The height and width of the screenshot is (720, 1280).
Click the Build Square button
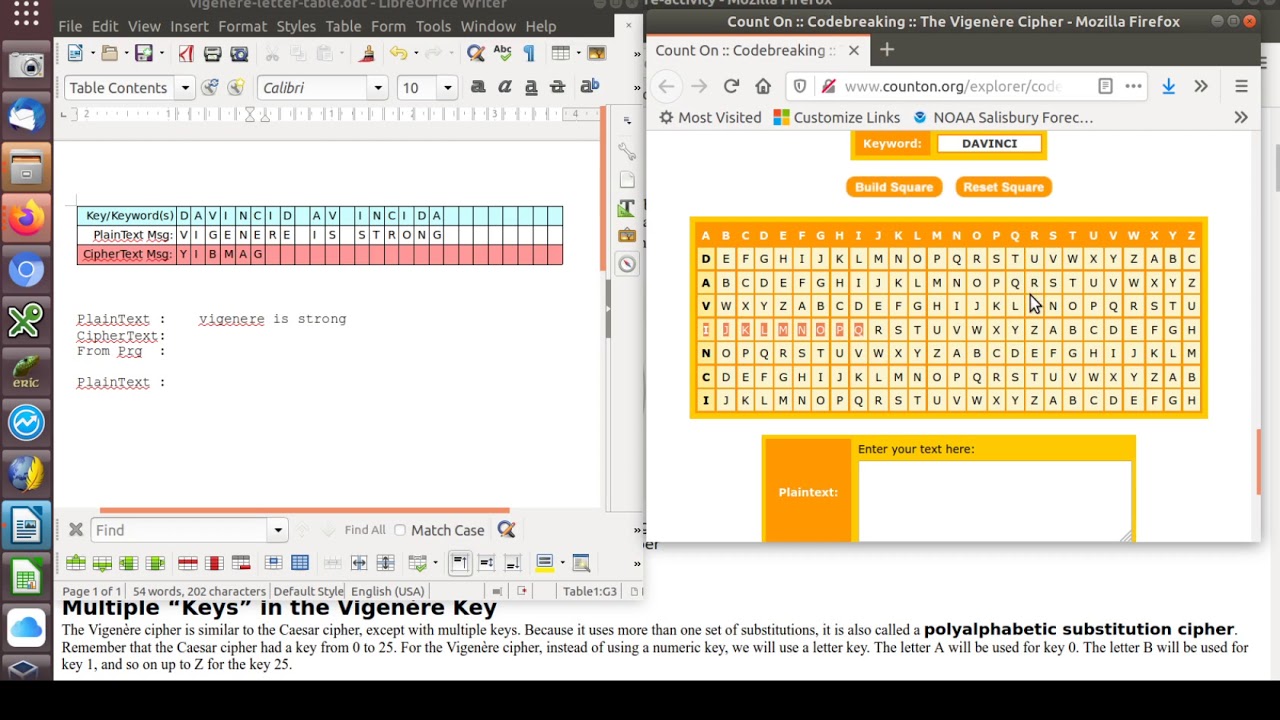[x=894, y=187]
